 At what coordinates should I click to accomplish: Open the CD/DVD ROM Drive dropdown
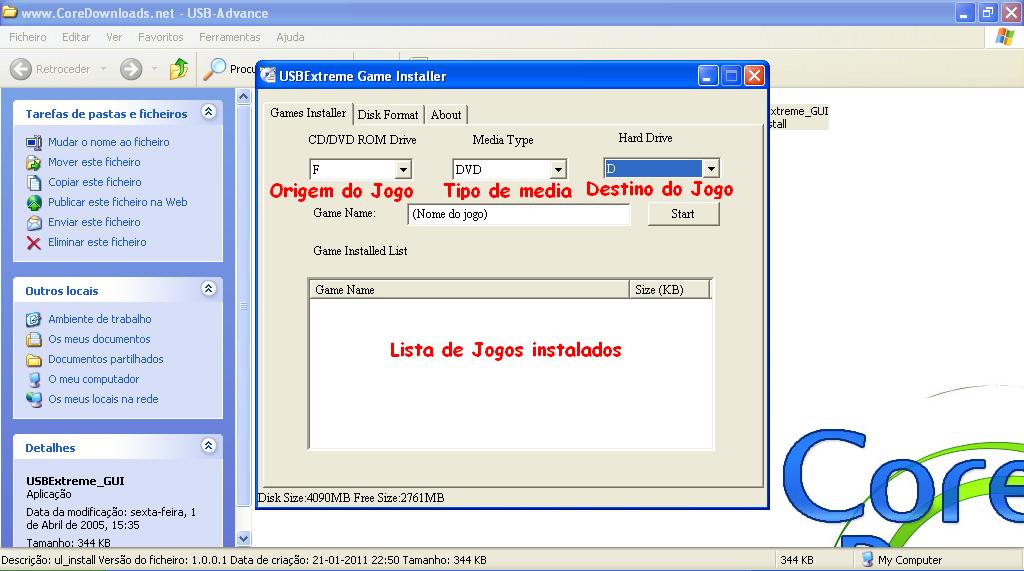(x=403, y=170)
